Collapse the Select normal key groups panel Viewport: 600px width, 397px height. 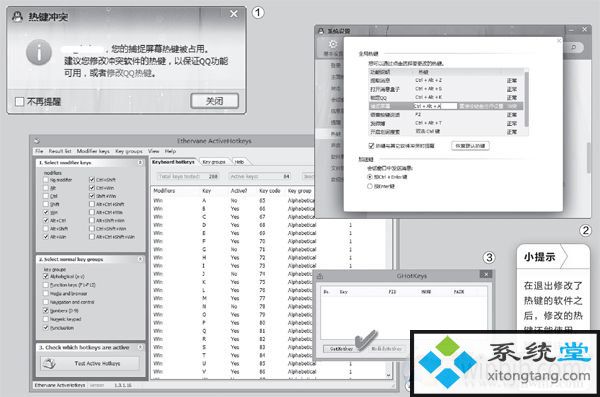point(140,259)
